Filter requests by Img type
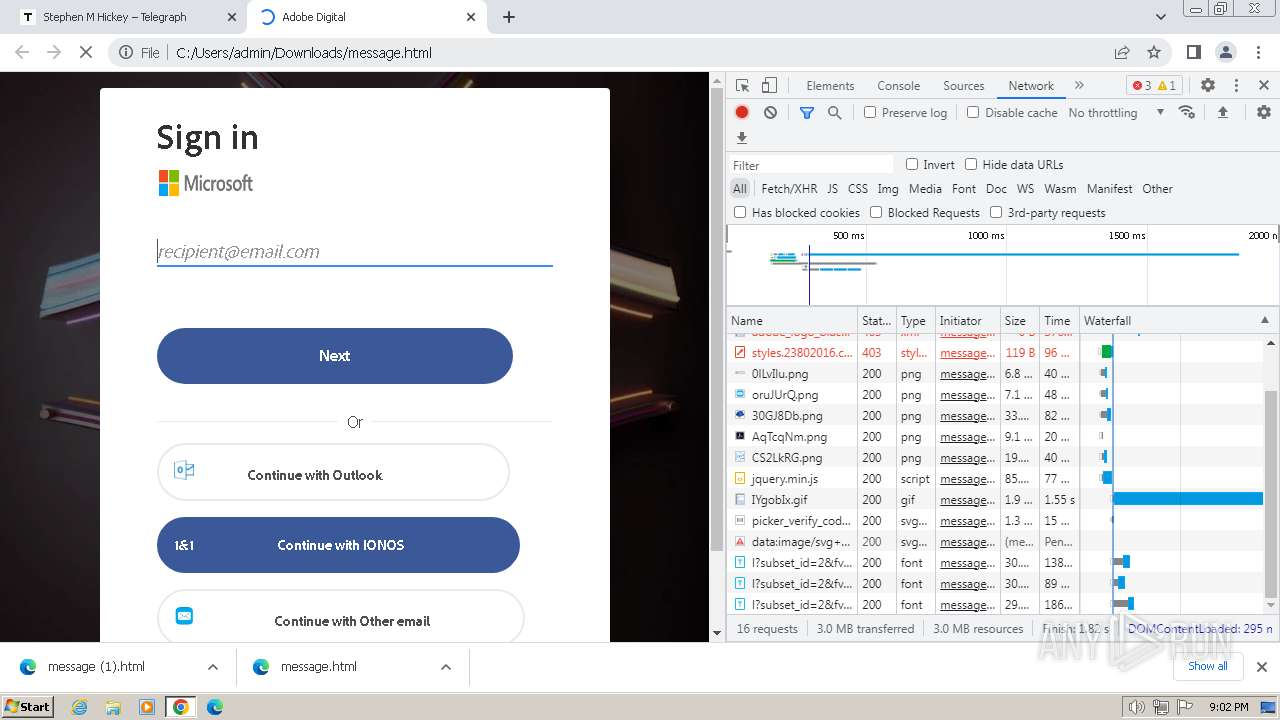Image resolution: width=1280 pixels, height=720 pixels. point(888,189)
